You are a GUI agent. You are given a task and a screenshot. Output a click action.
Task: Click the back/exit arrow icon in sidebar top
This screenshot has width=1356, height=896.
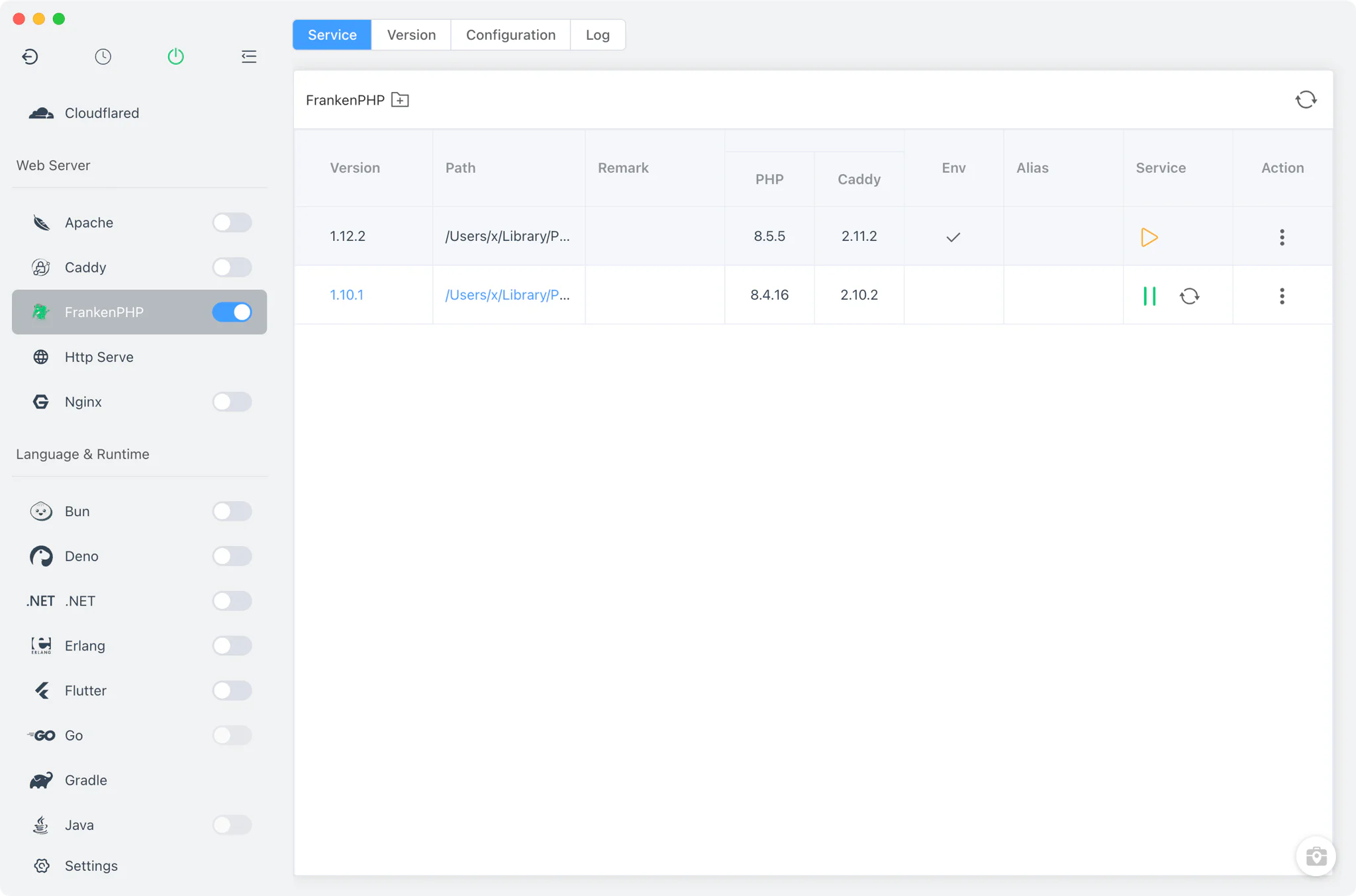pyautogui.click(x=30, y=56)
